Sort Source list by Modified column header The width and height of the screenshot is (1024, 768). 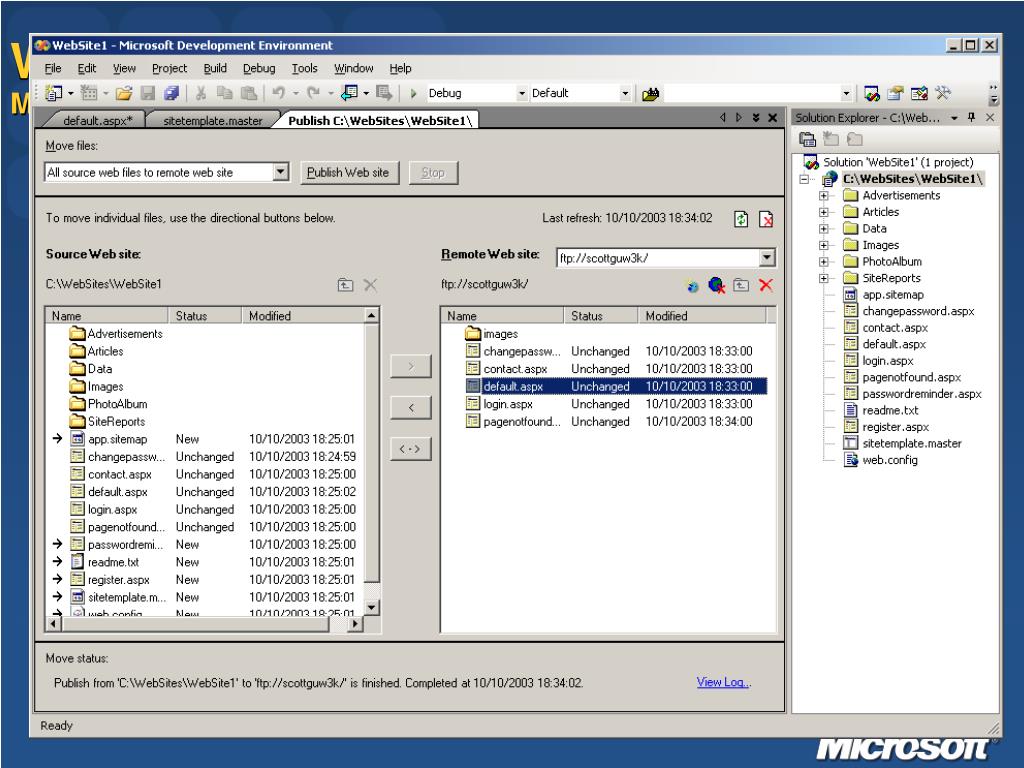(x=303, y=316)
